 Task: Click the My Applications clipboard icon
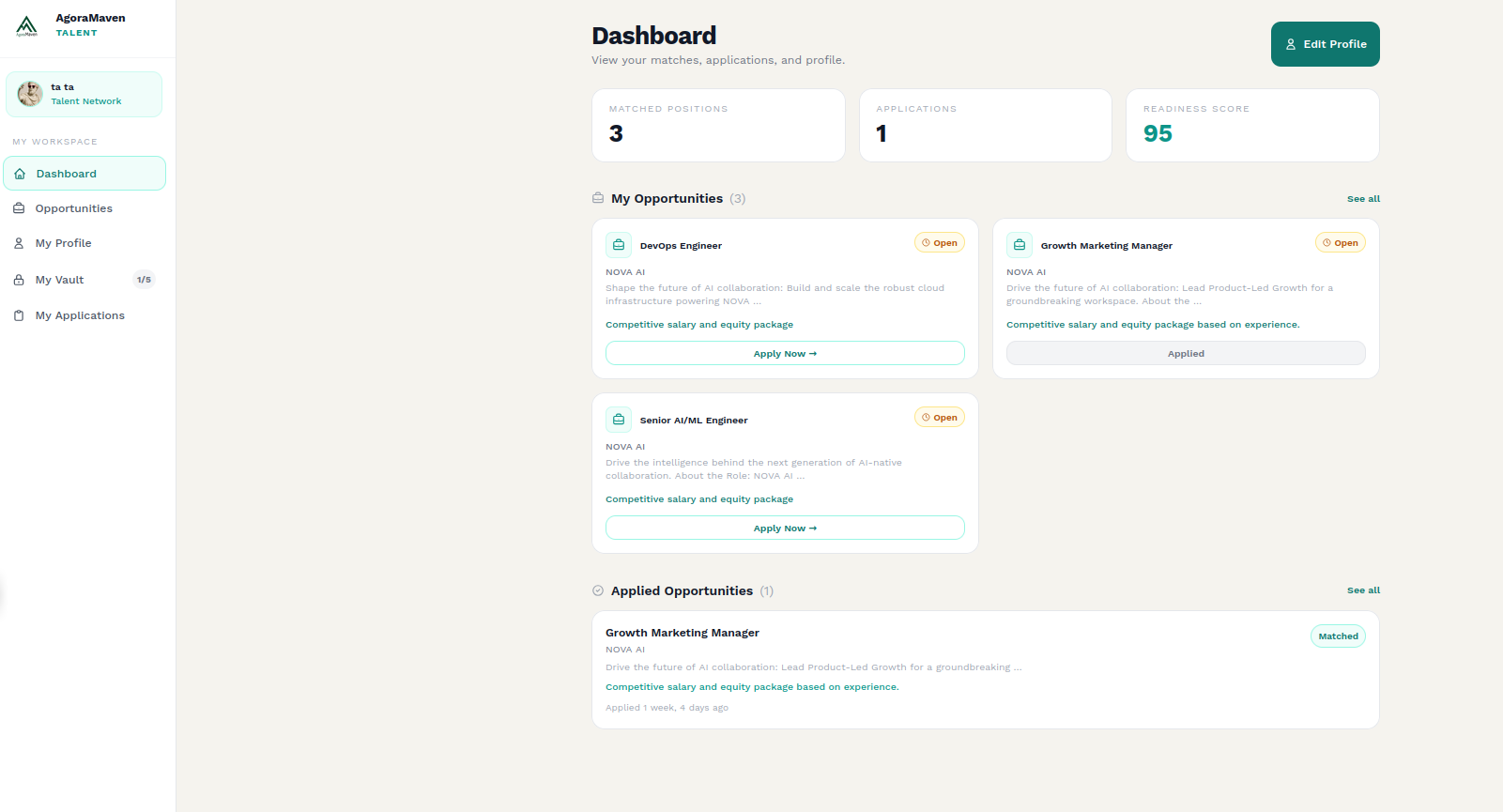point(19,315)
